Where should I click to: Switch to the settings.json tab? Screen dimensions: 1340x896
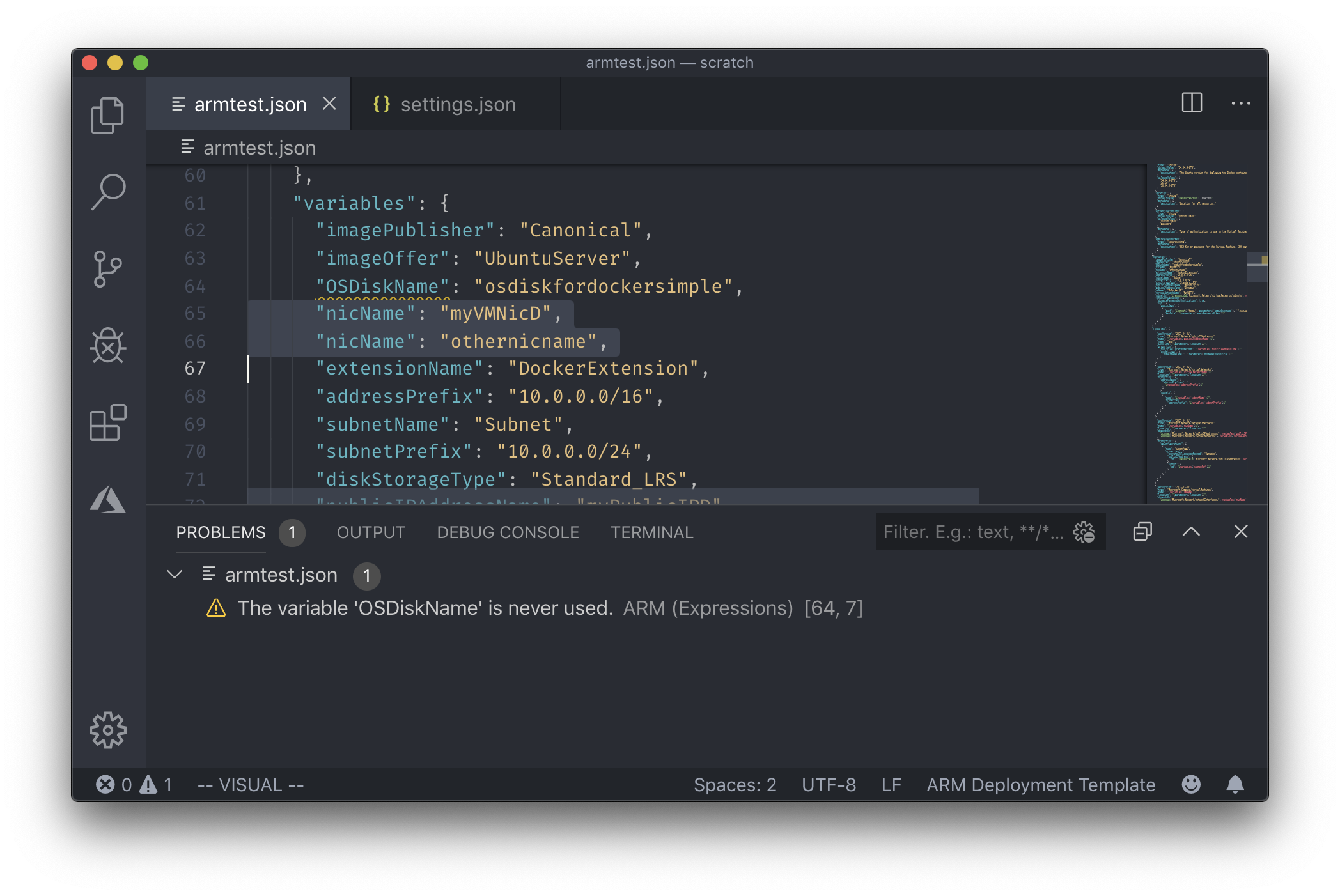click(x=458, y=104)
